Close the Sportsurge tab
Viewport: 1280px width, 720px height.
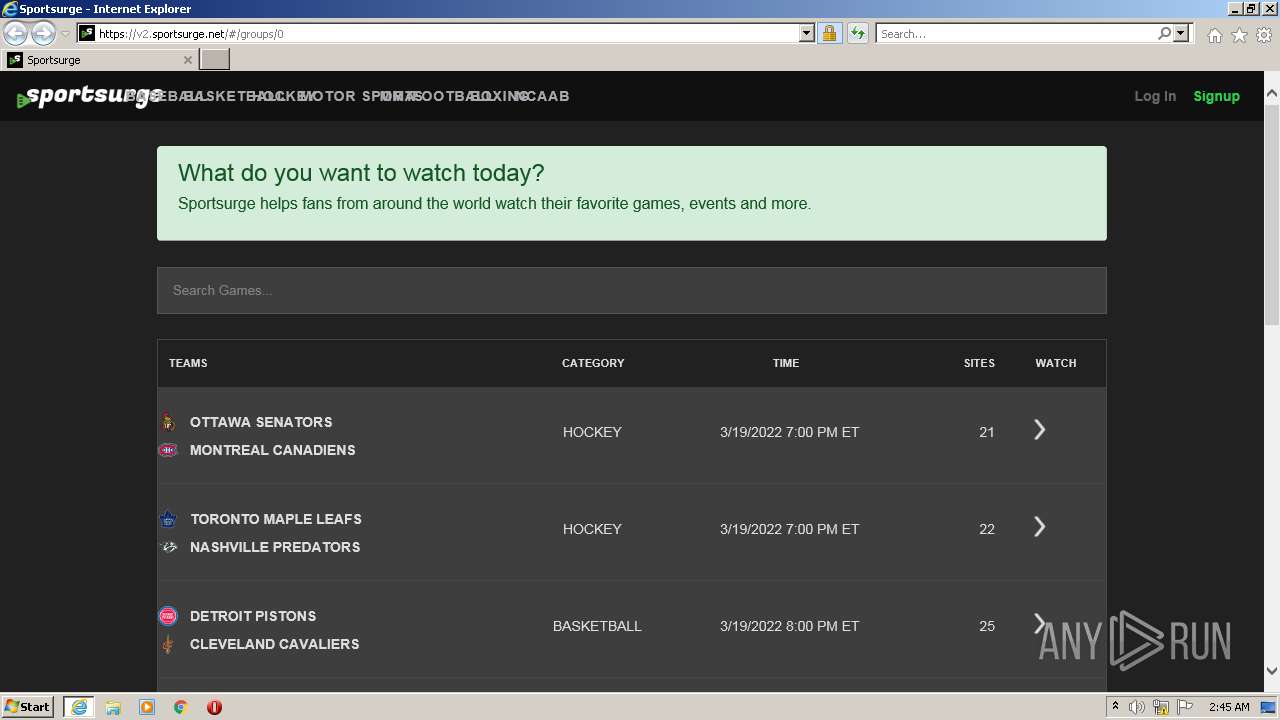[187, 60]
